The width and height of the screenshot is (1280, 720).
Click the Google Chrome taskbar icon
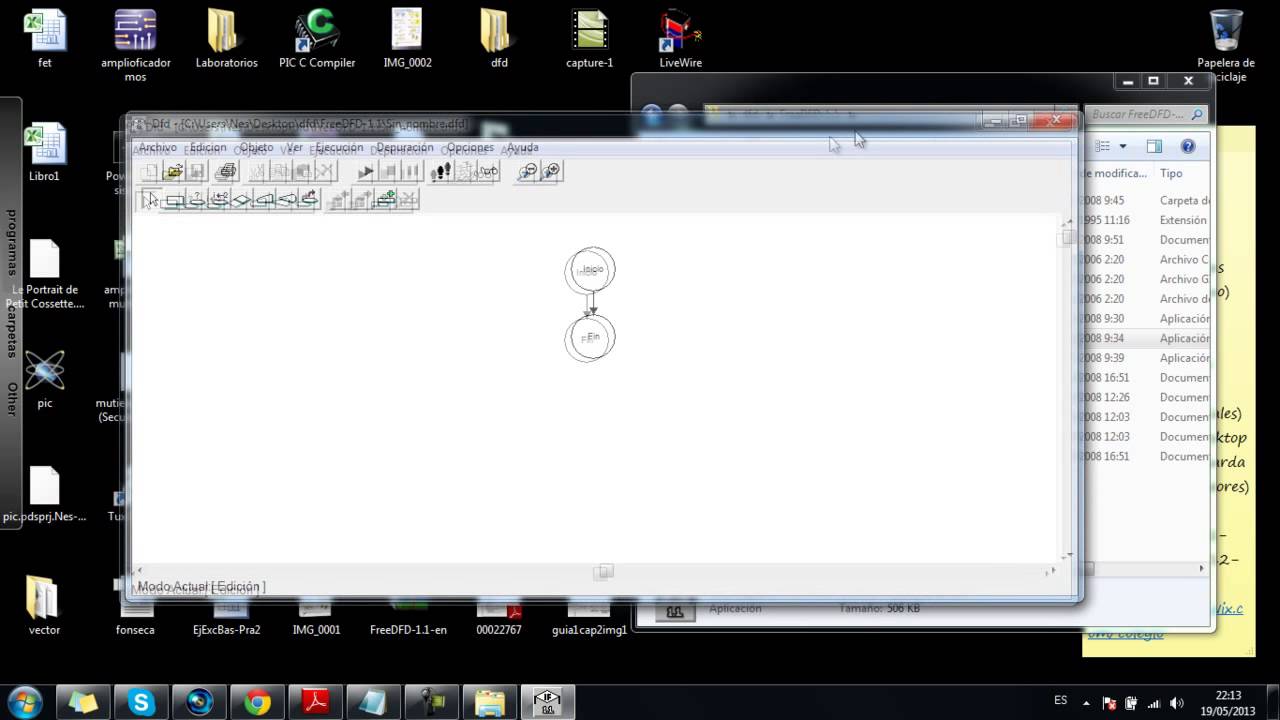click(258, 702)
